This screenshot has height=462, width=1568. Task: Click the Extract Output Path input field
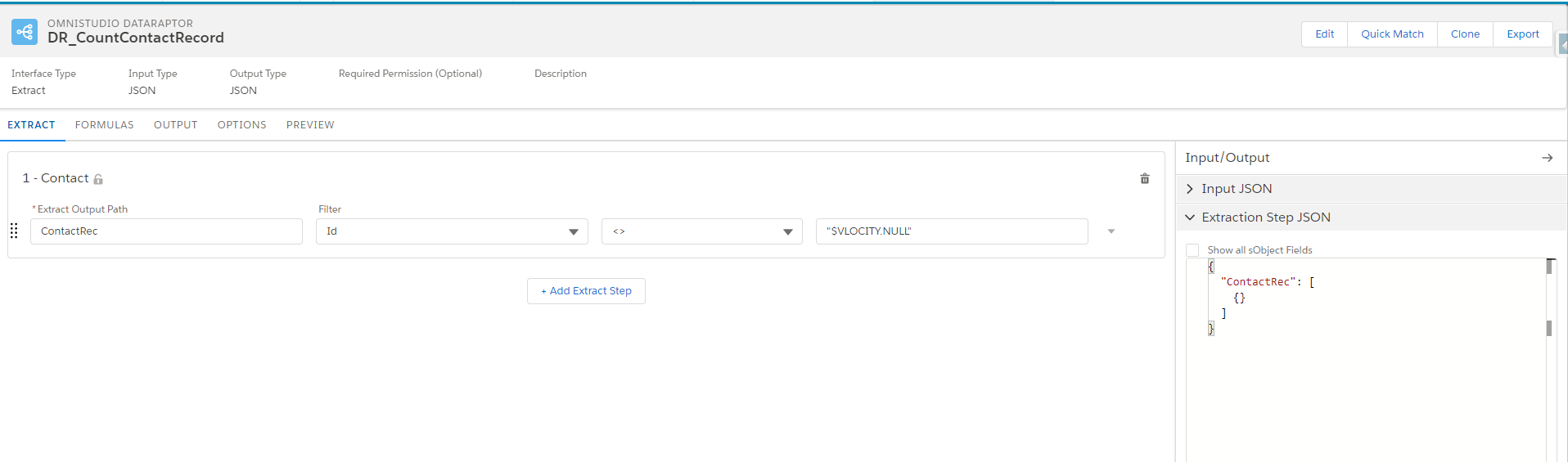166,231
